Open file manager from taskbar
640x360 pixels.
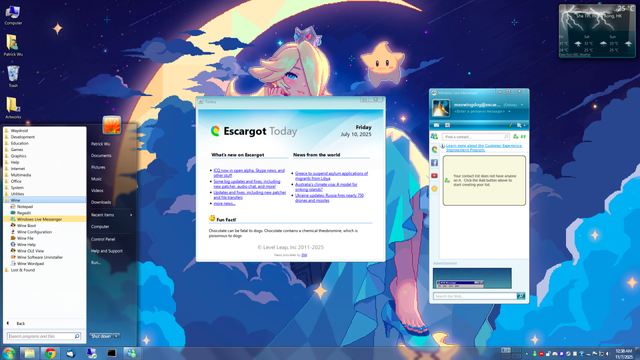(29, 353)
